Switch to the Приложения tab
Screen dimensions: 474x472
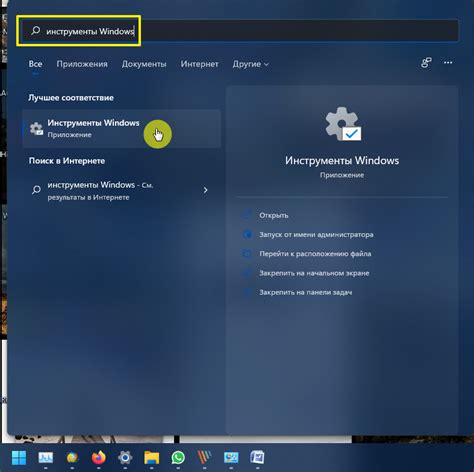coord(82,64)
